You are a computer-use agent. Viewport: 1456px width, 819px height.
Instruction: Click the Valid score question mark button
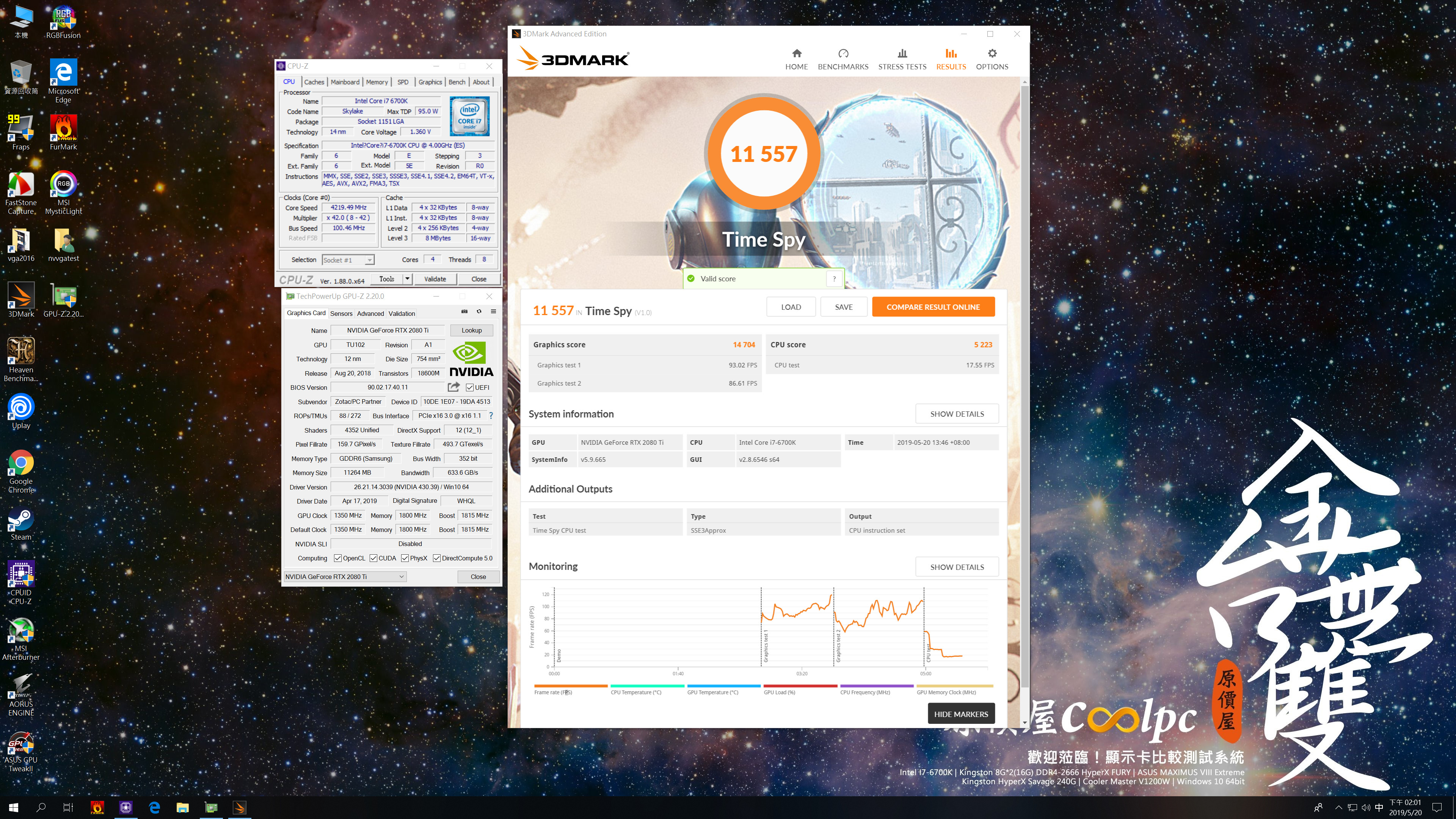click(834, 279)
